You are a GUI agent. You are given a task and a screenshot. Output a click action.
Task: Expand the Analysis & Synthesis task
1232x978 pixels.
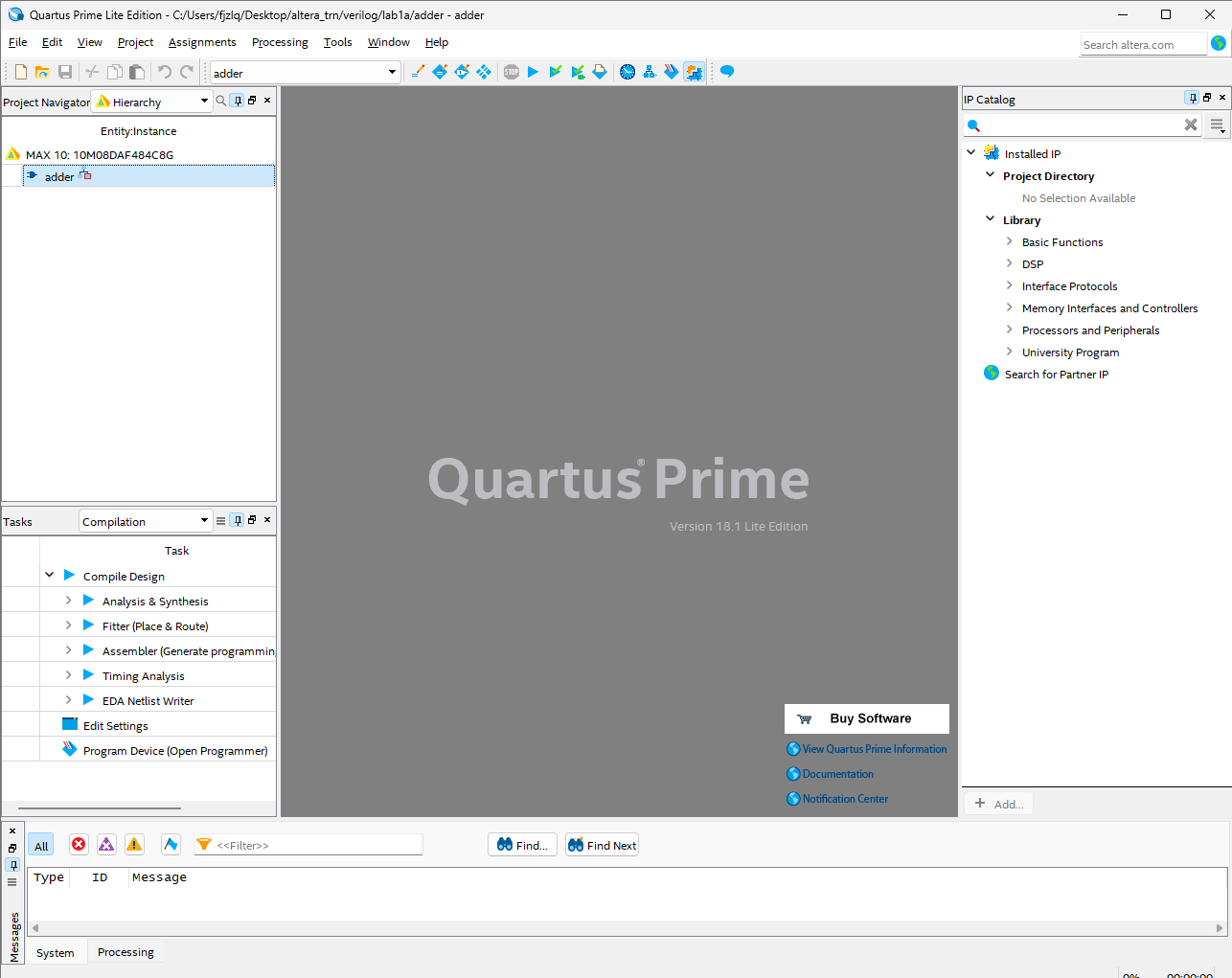pos(68,600)
